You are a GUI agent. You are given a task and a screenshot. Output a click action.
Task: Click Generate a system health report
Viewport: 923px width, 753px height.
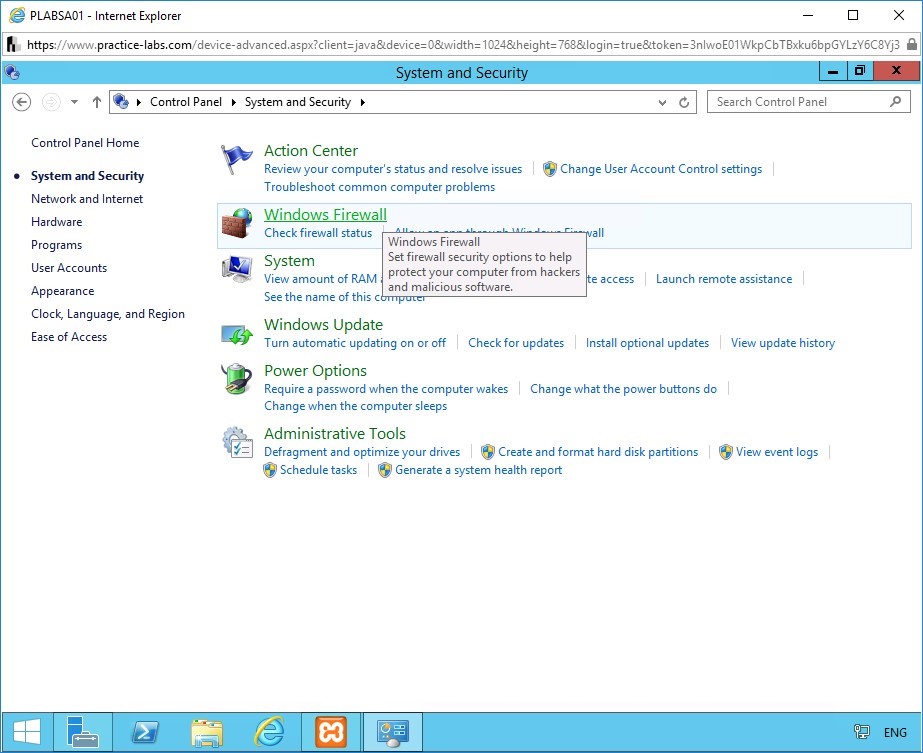coord(479,470)
